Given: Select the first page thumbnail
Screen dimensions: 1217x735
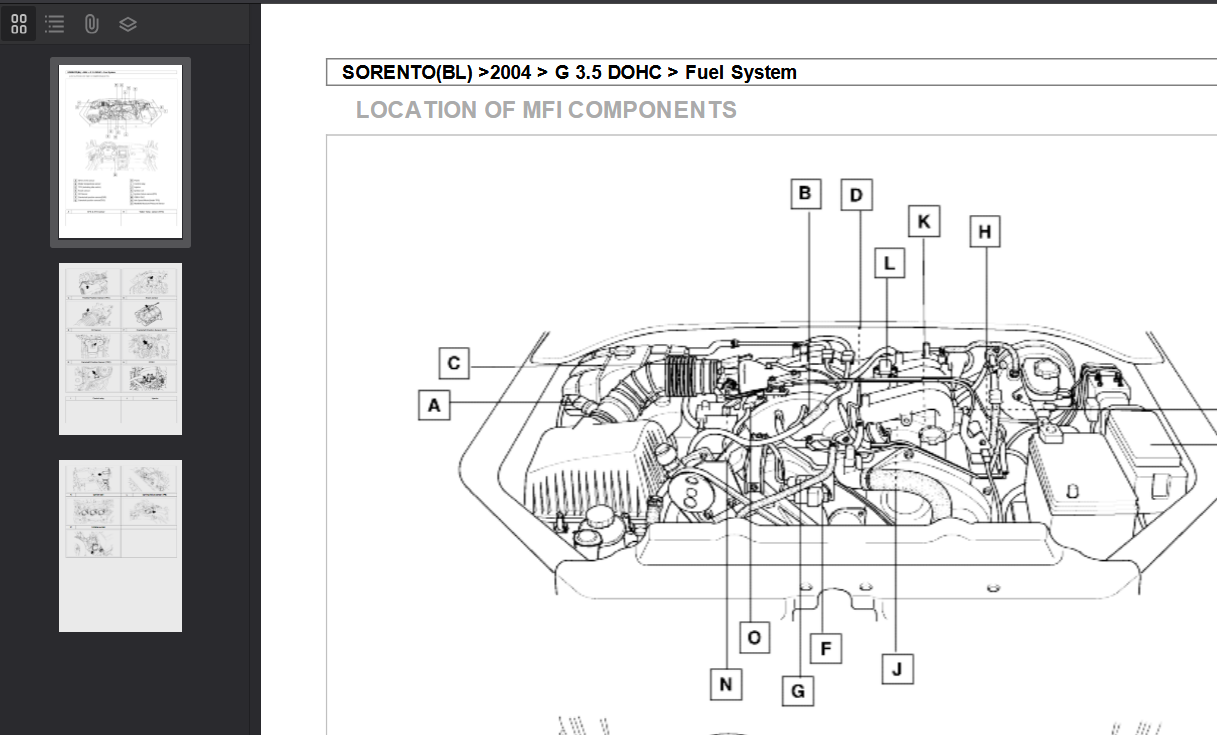Looking at the screenshot, I should (x=120, y=152).
